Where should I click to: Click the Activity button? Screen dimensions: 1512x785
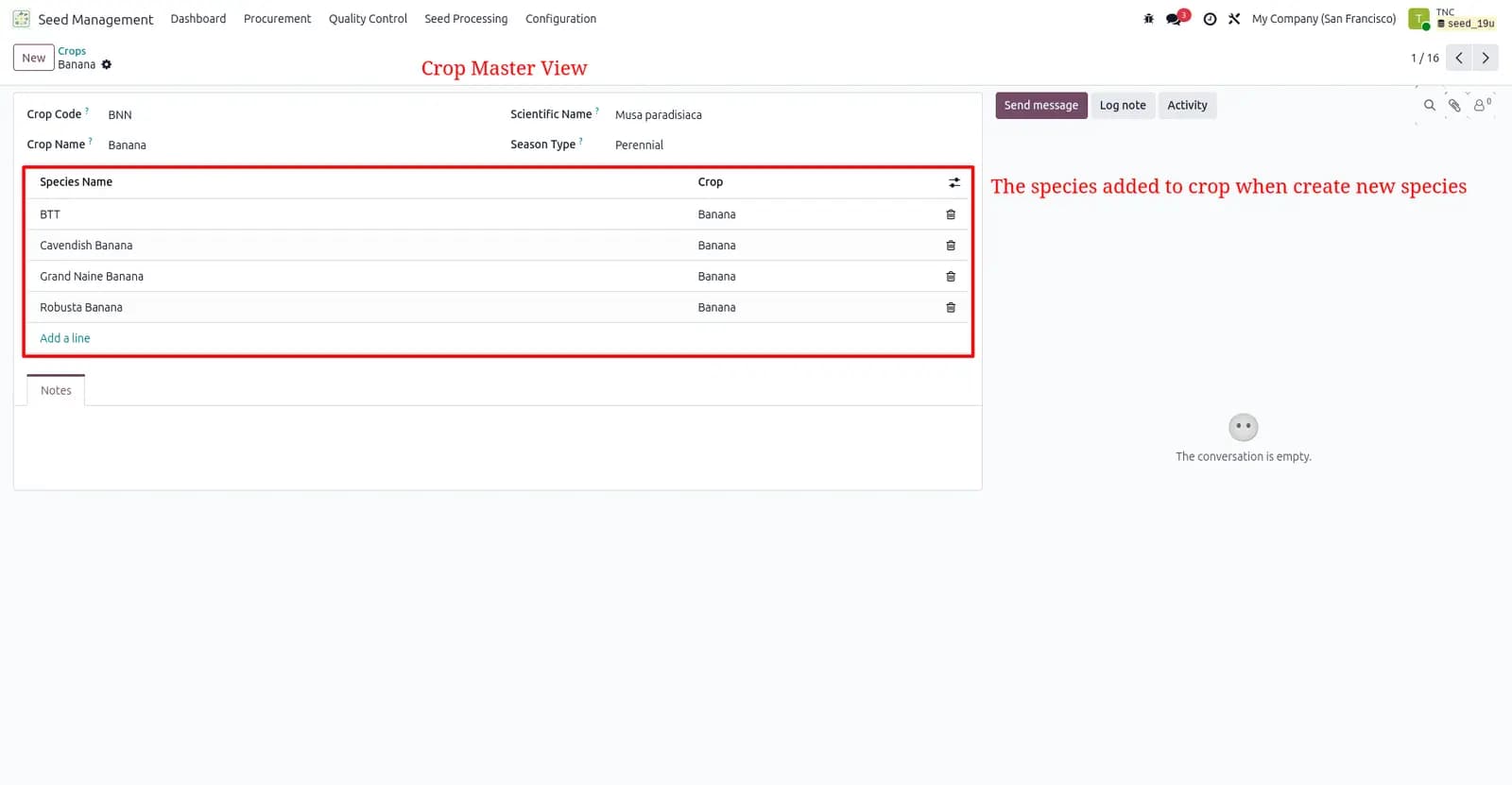click(x=1187, y=106)
